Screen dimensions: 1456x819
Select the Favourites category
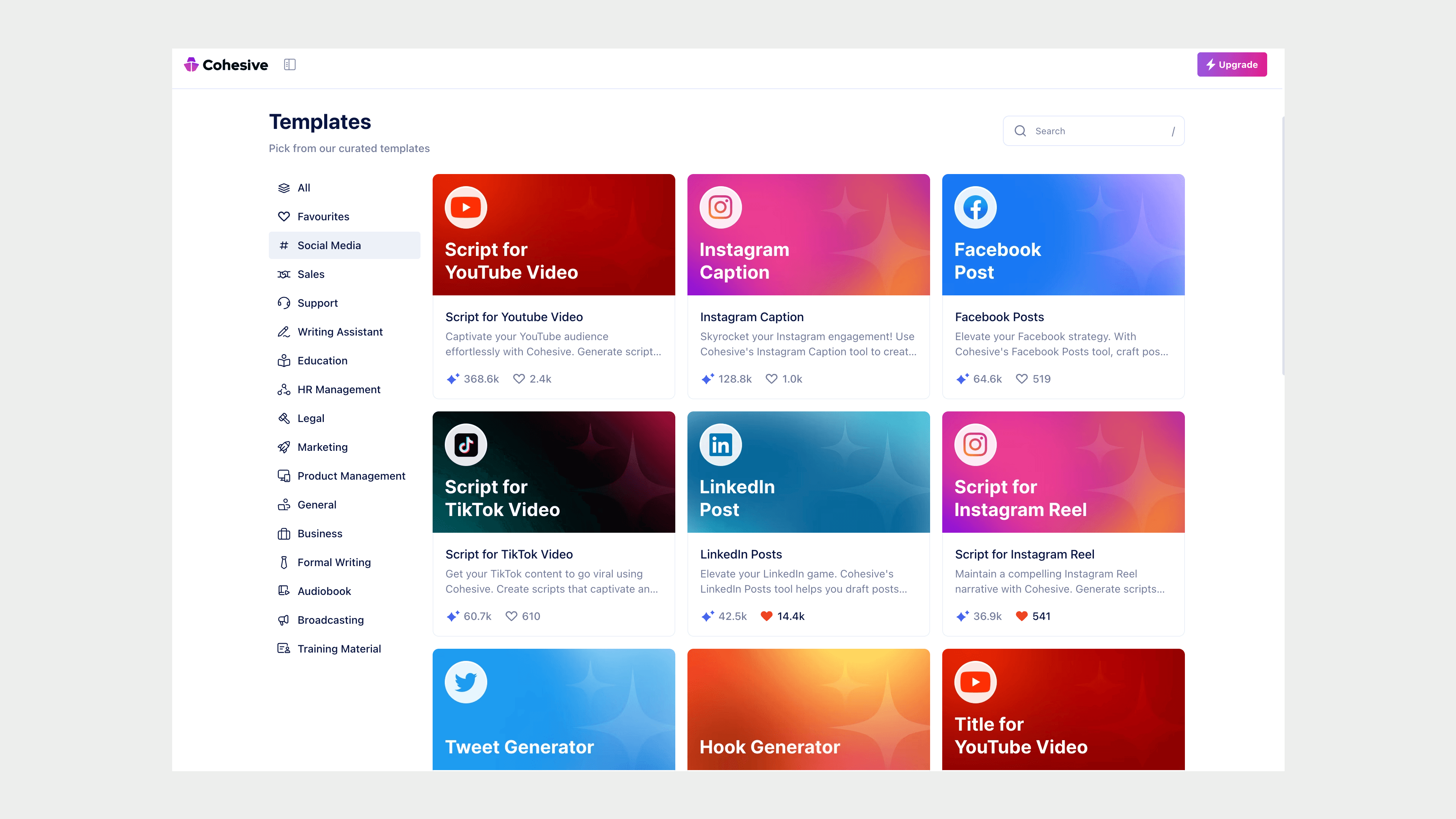(x=323, y=217)
